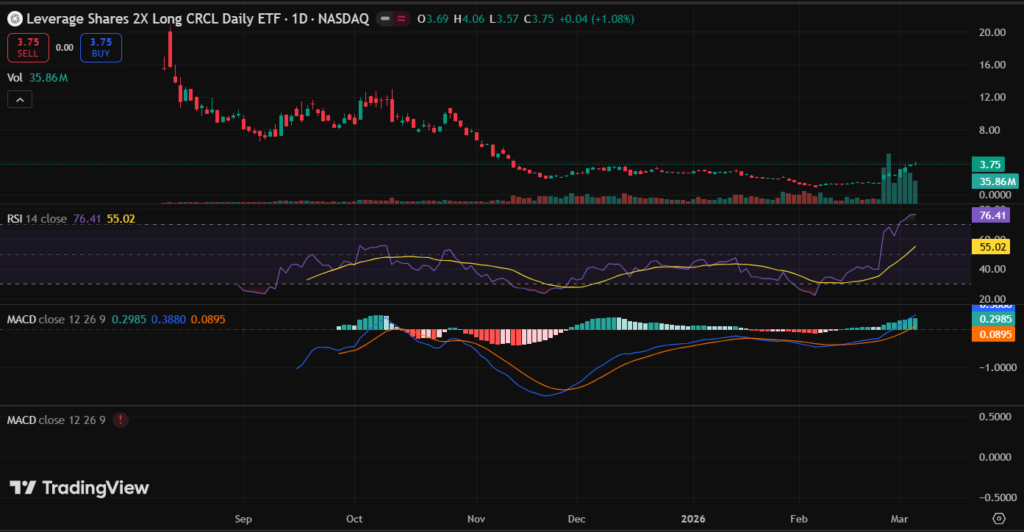This screenshot has width=1024, height=532.
Task: Click the gray dash market status icon
Action: click(x=383, y=18)
